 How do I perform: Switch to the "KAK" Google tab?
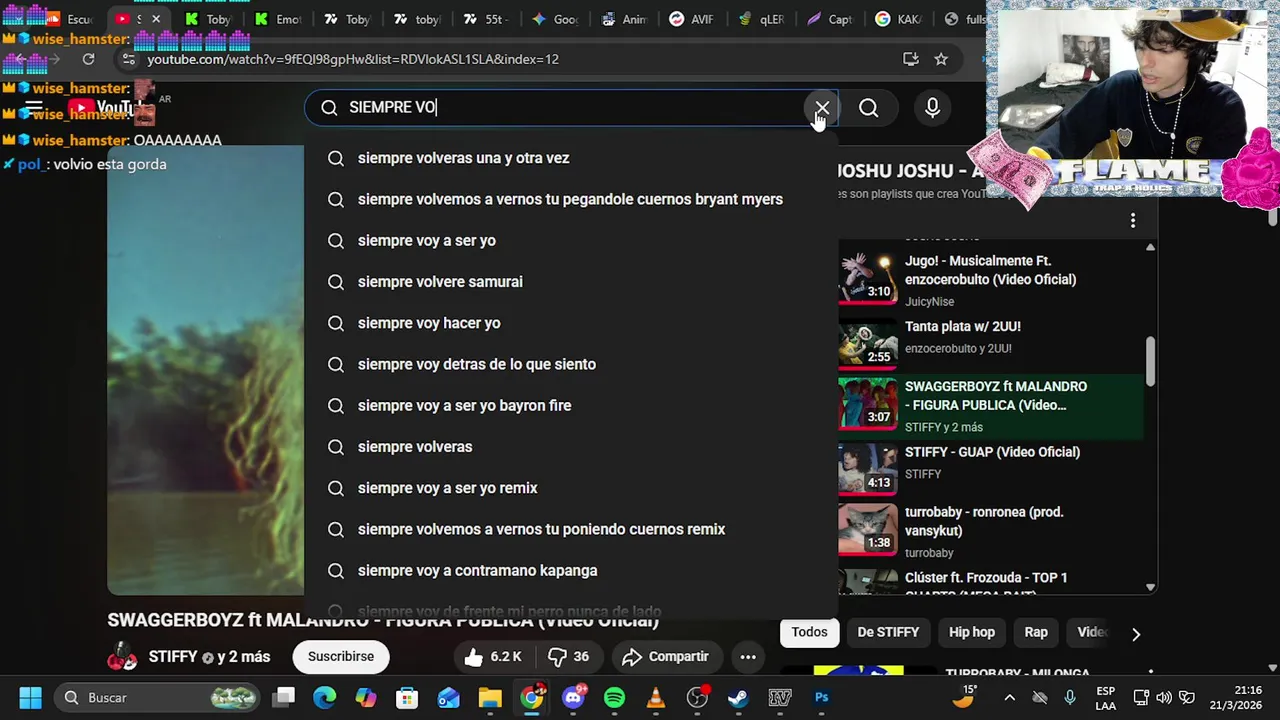(x=898, y=19)
